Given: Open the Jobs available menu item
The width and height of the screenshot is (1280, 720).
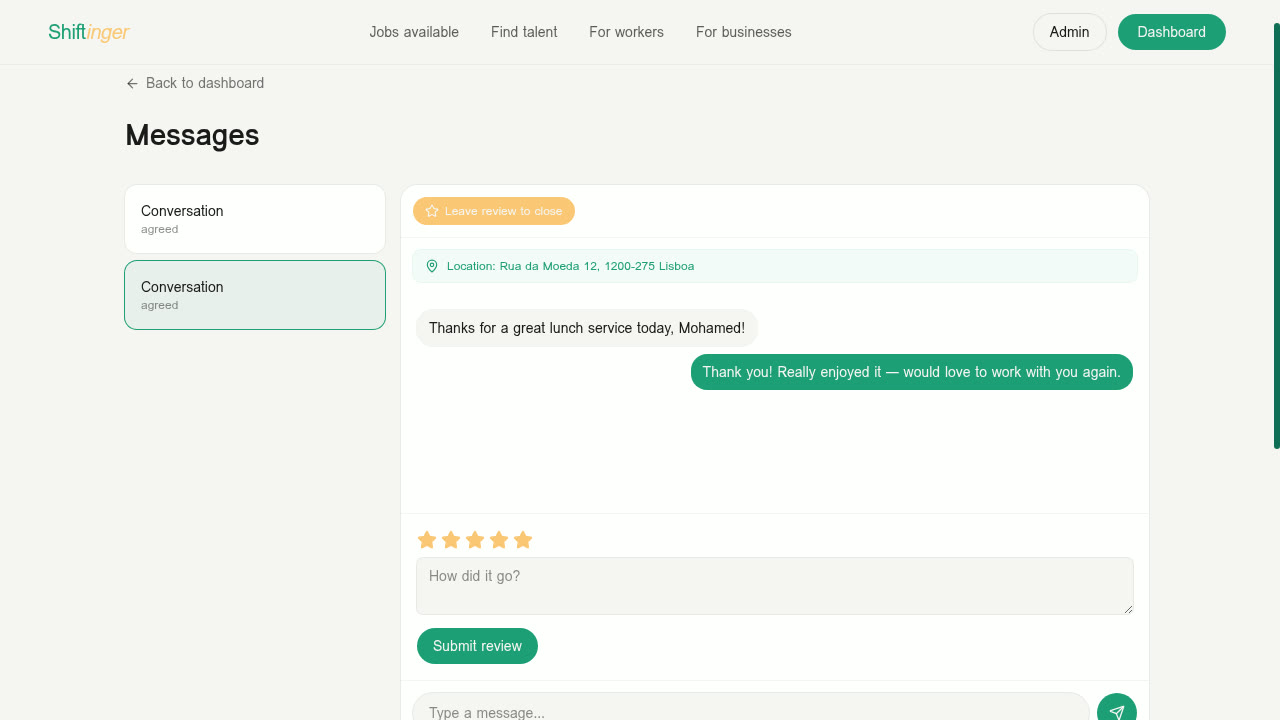Looking at the screenshot, I should (x=414, y=32).
